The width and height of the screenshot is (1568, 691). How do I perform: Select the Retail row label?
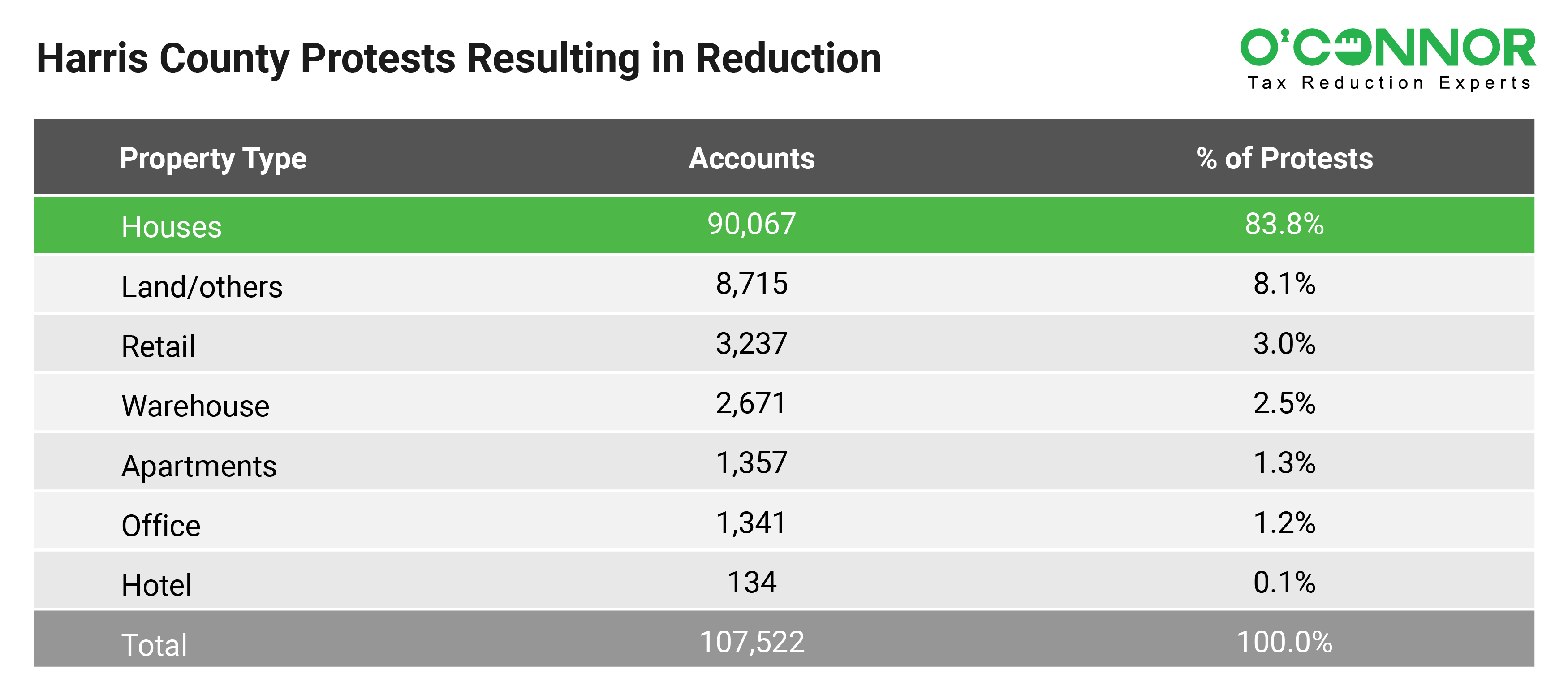tap(158, 346)
